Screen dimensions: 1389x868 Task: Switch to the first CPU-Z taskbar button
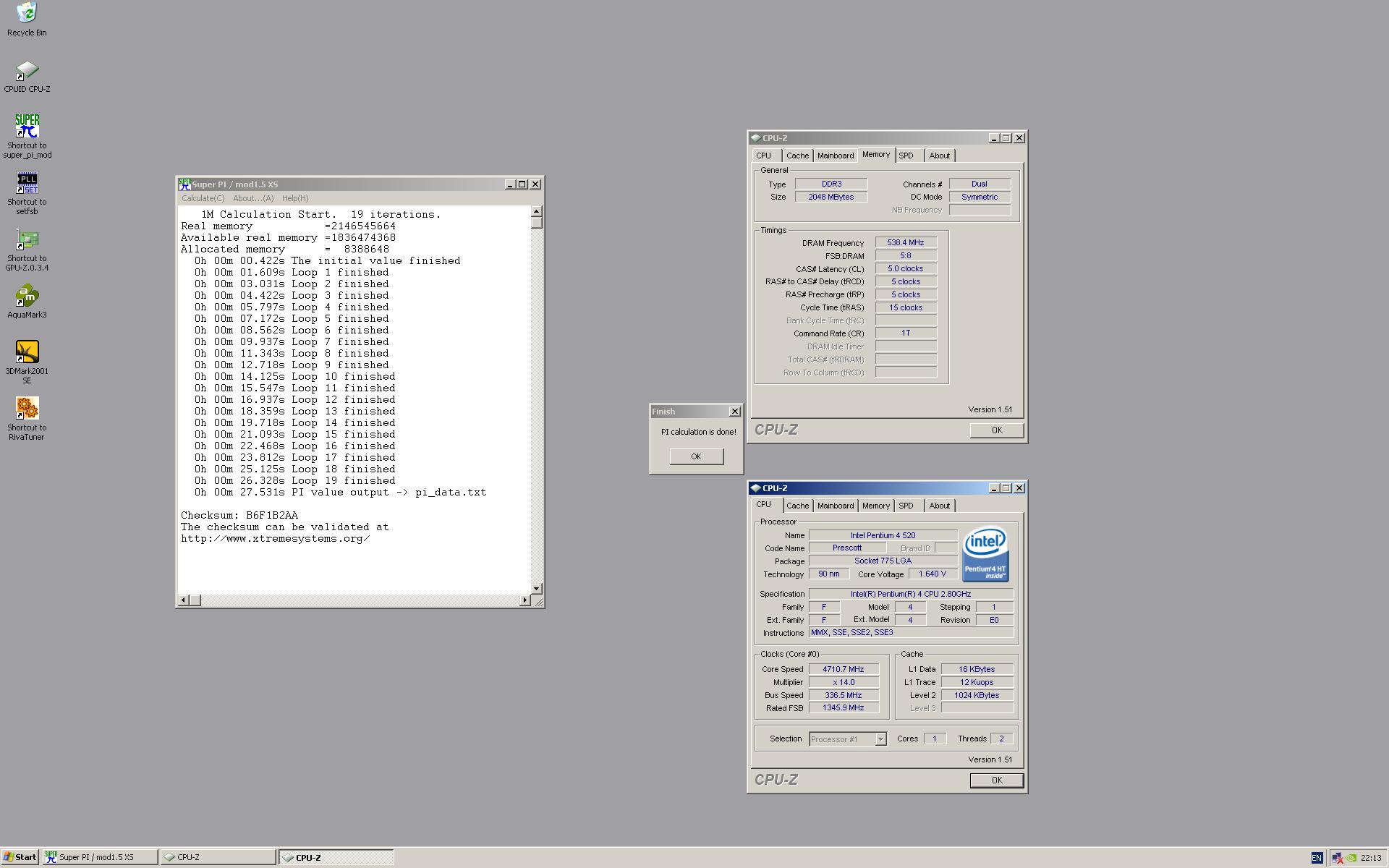click(x=218, y=857)
